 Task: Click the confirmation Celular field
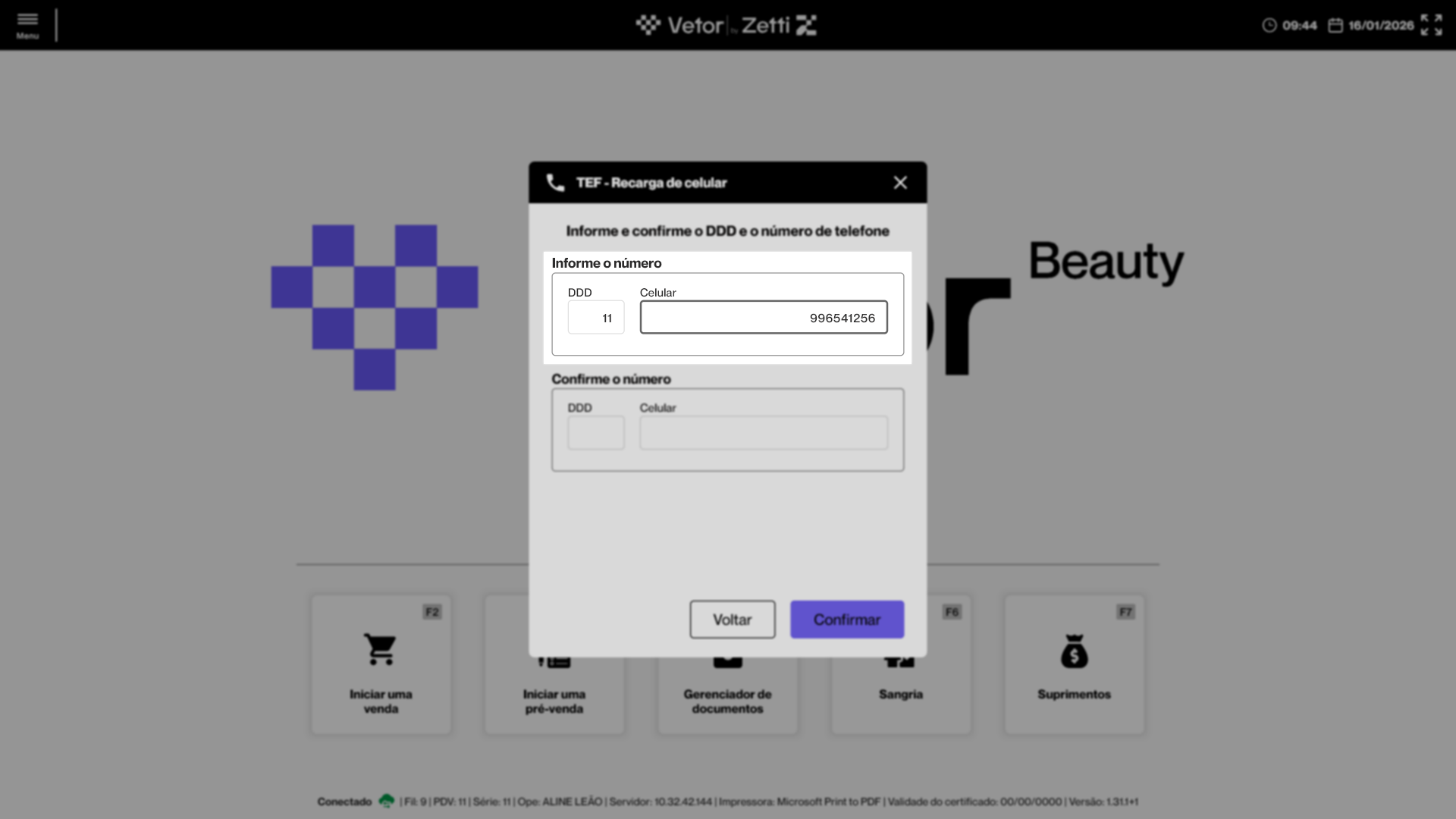pyautogui.click(x=763, y=433)
